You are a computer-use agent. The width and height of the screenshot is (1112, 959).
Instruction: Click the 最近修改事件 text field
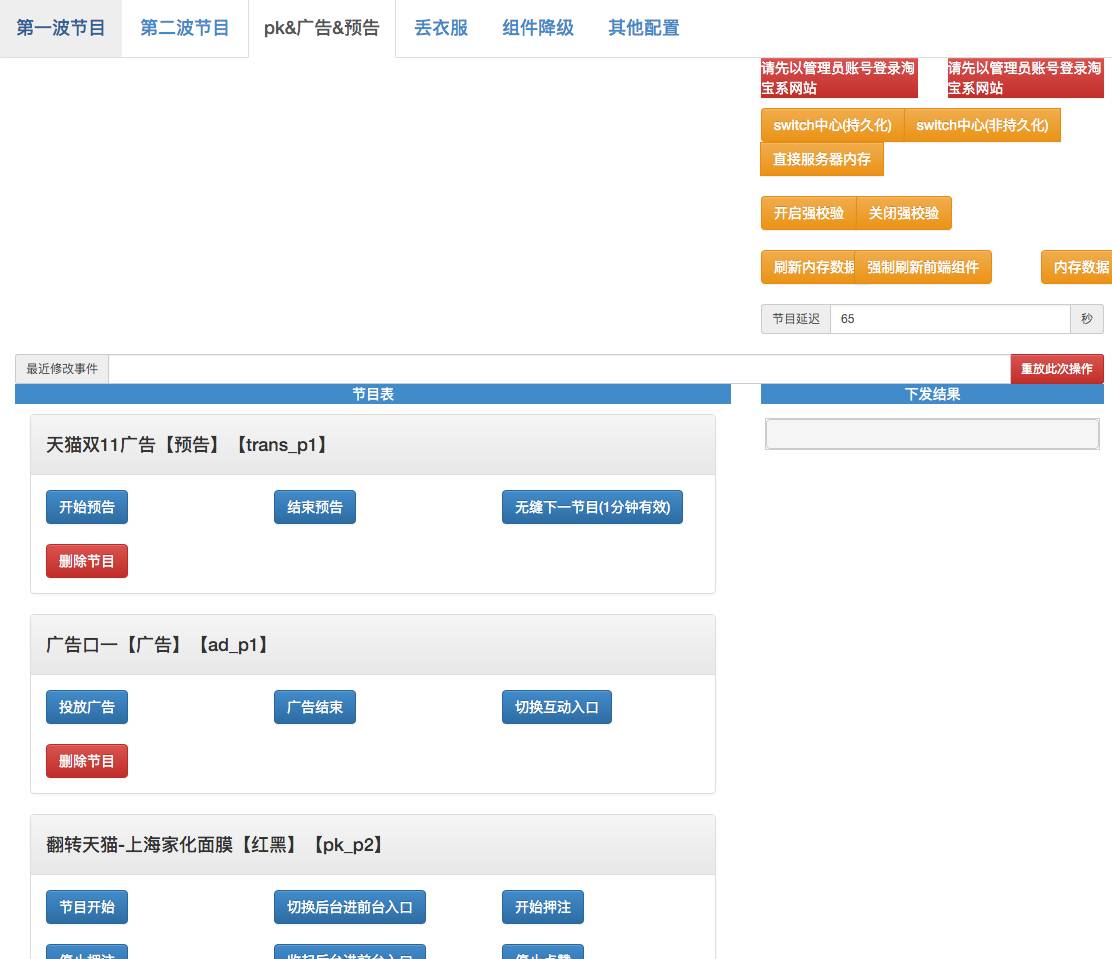pos(559,369)
